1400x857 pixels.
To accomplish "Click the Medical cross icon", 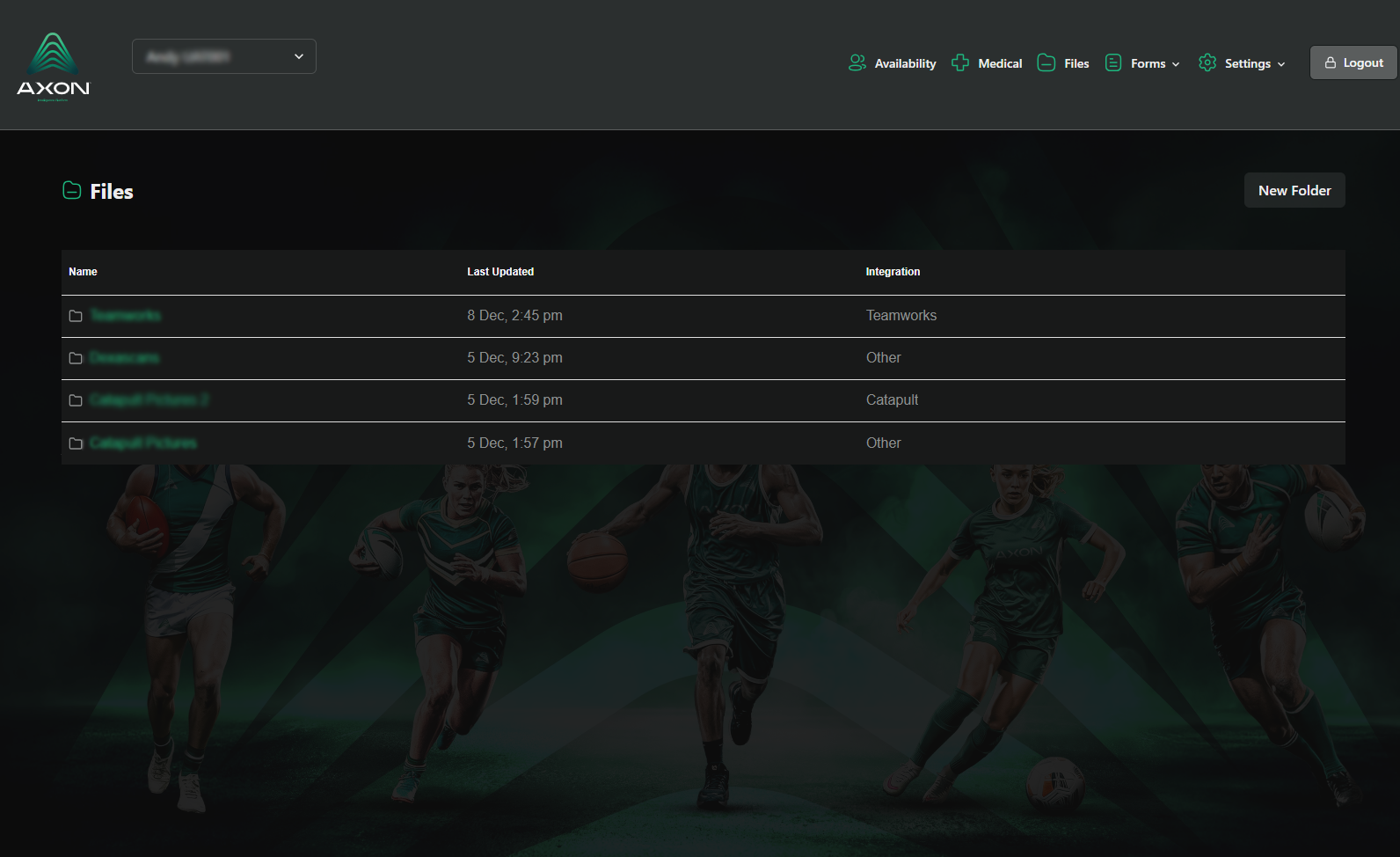I will pos(960,62).
